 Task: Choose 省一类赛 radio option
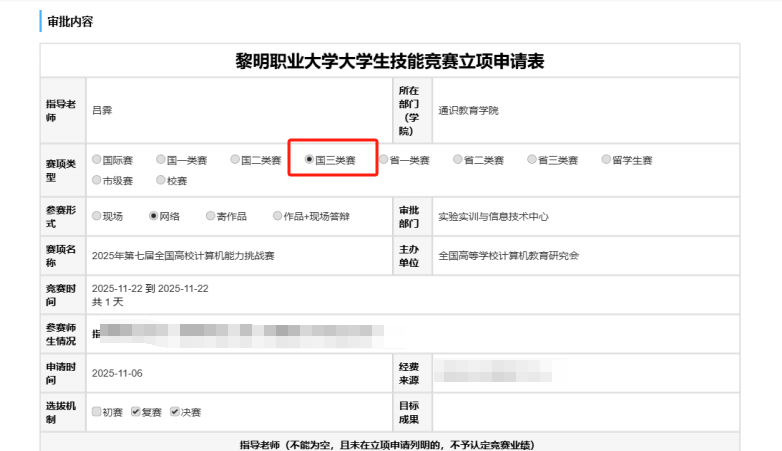pos(384,160)
